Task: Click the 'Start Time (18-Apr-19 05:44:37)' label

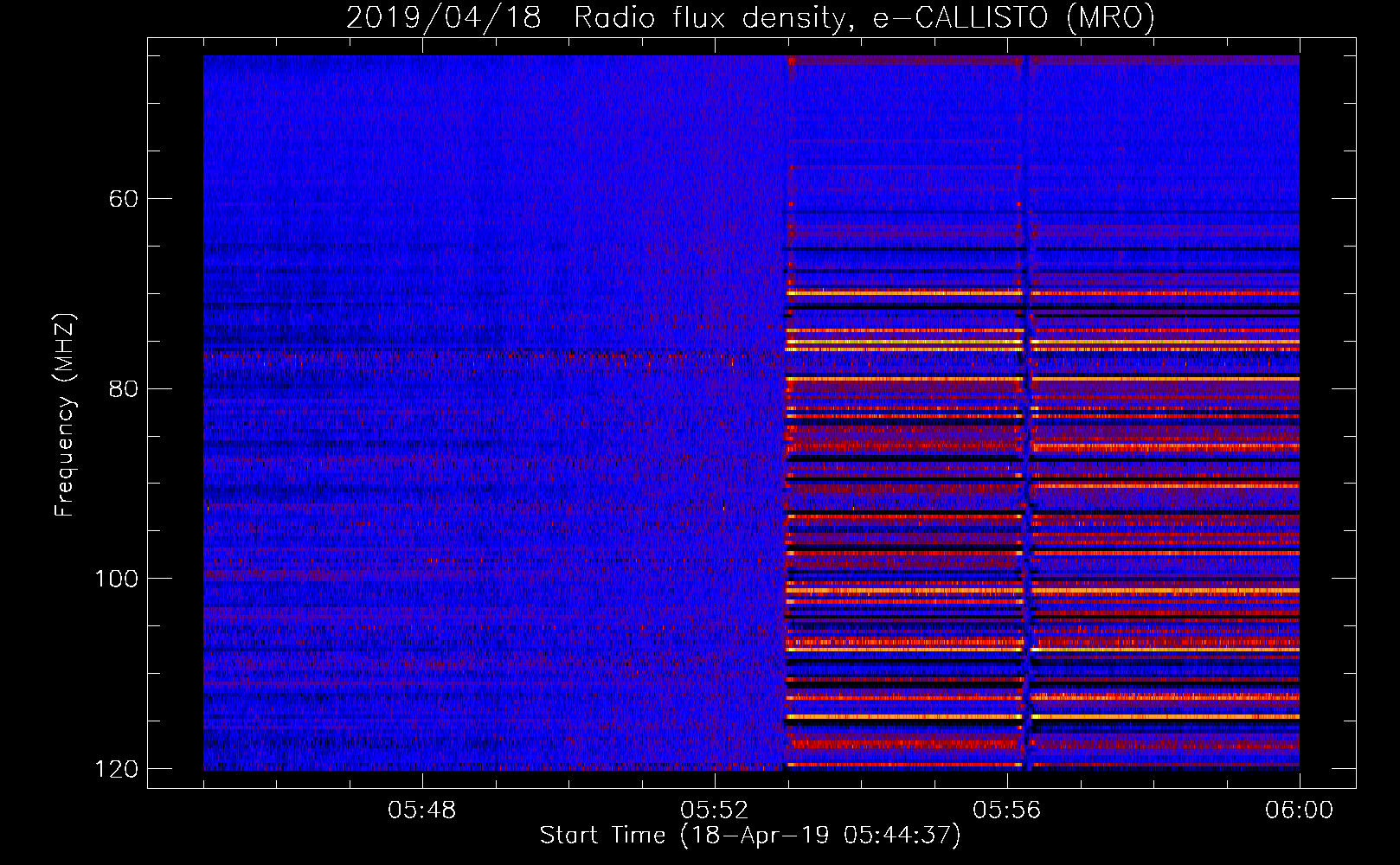Action: (750, 836)
